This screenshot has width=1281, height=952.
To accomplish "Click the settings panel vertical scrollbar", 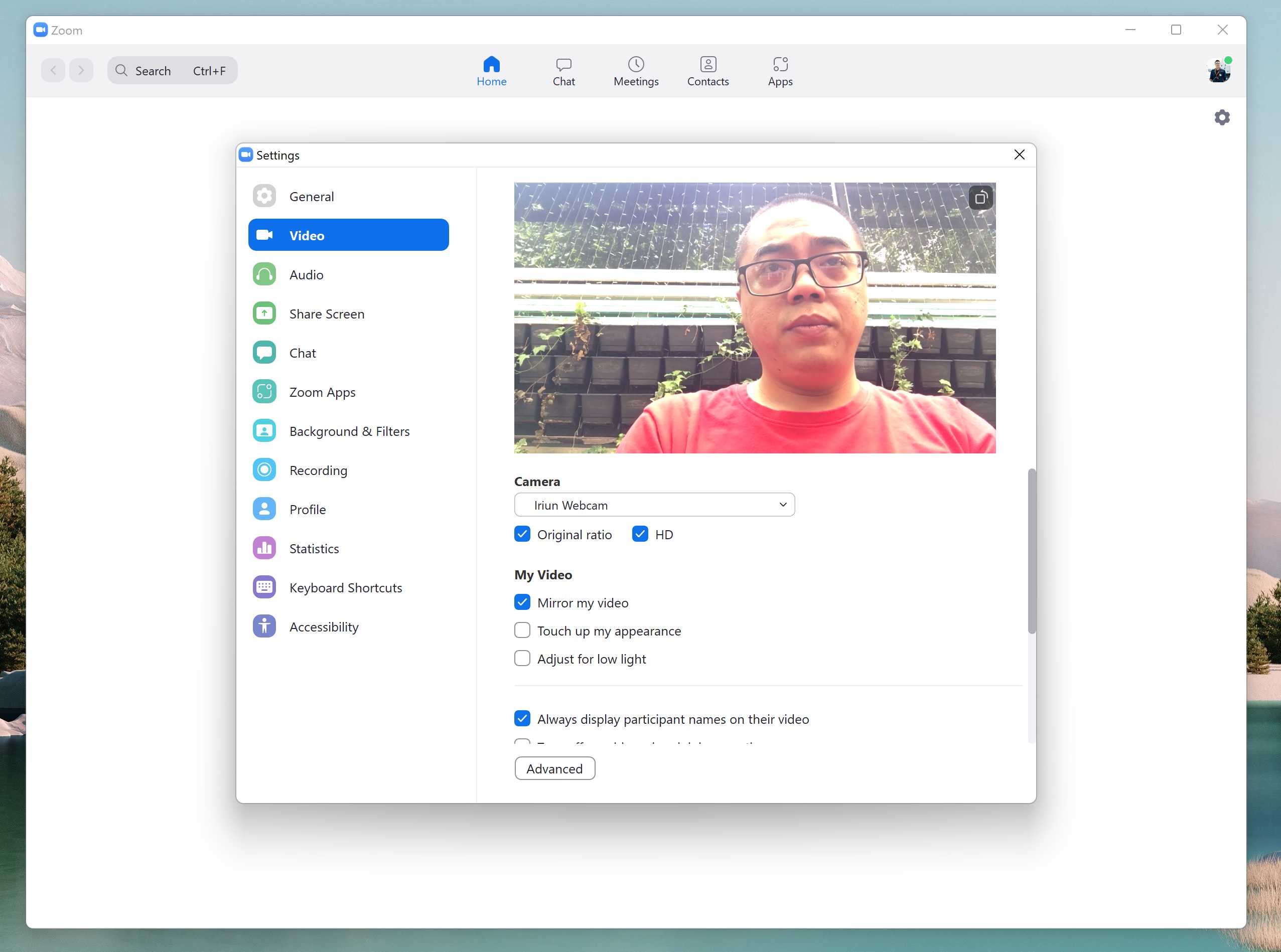I will click(x=1032, y=551).
